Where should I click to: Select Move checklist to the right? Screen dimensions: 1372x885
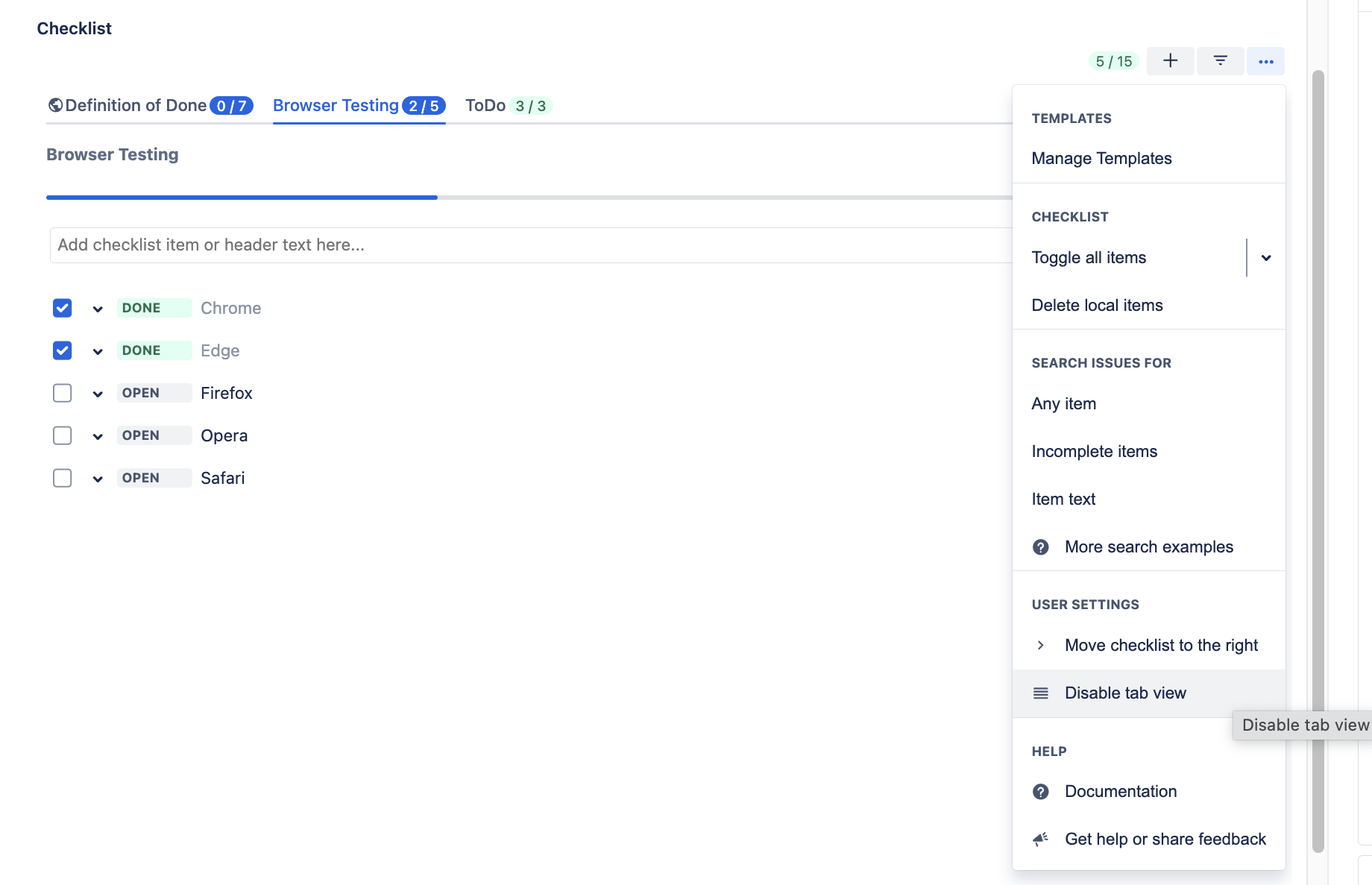point(1148,646)
